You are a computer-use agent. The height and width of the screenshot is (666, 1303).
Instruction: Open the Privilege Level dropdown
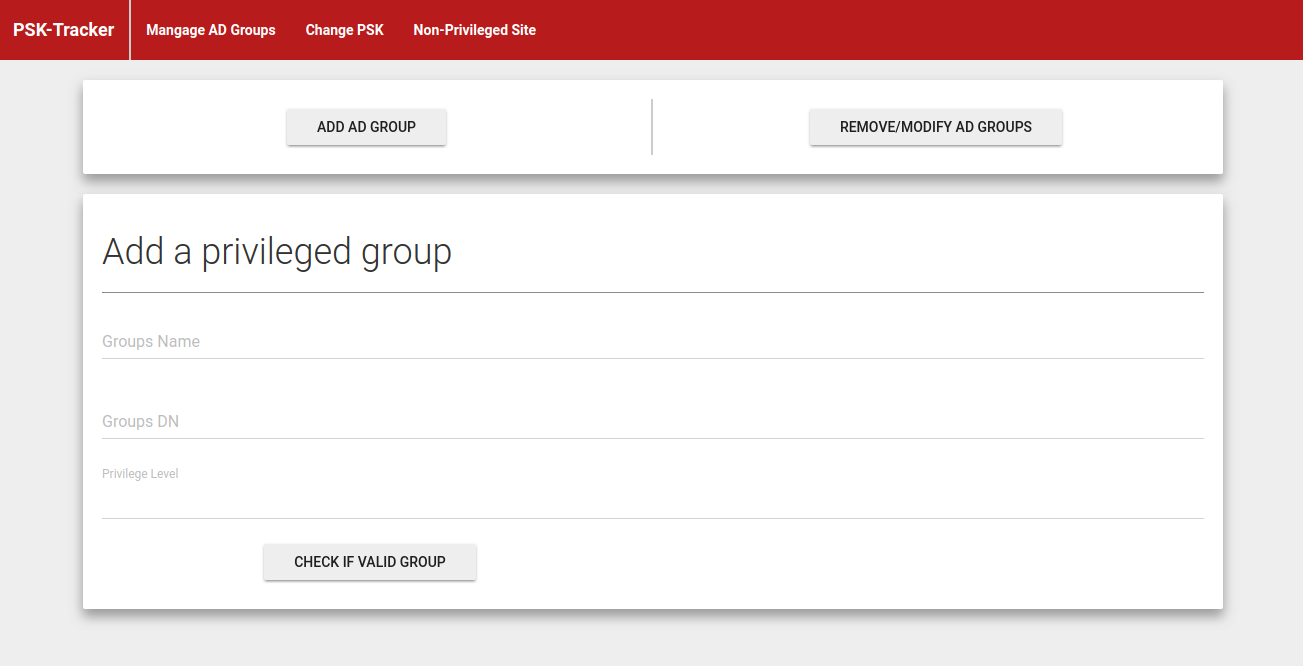(x=653, y=501)
